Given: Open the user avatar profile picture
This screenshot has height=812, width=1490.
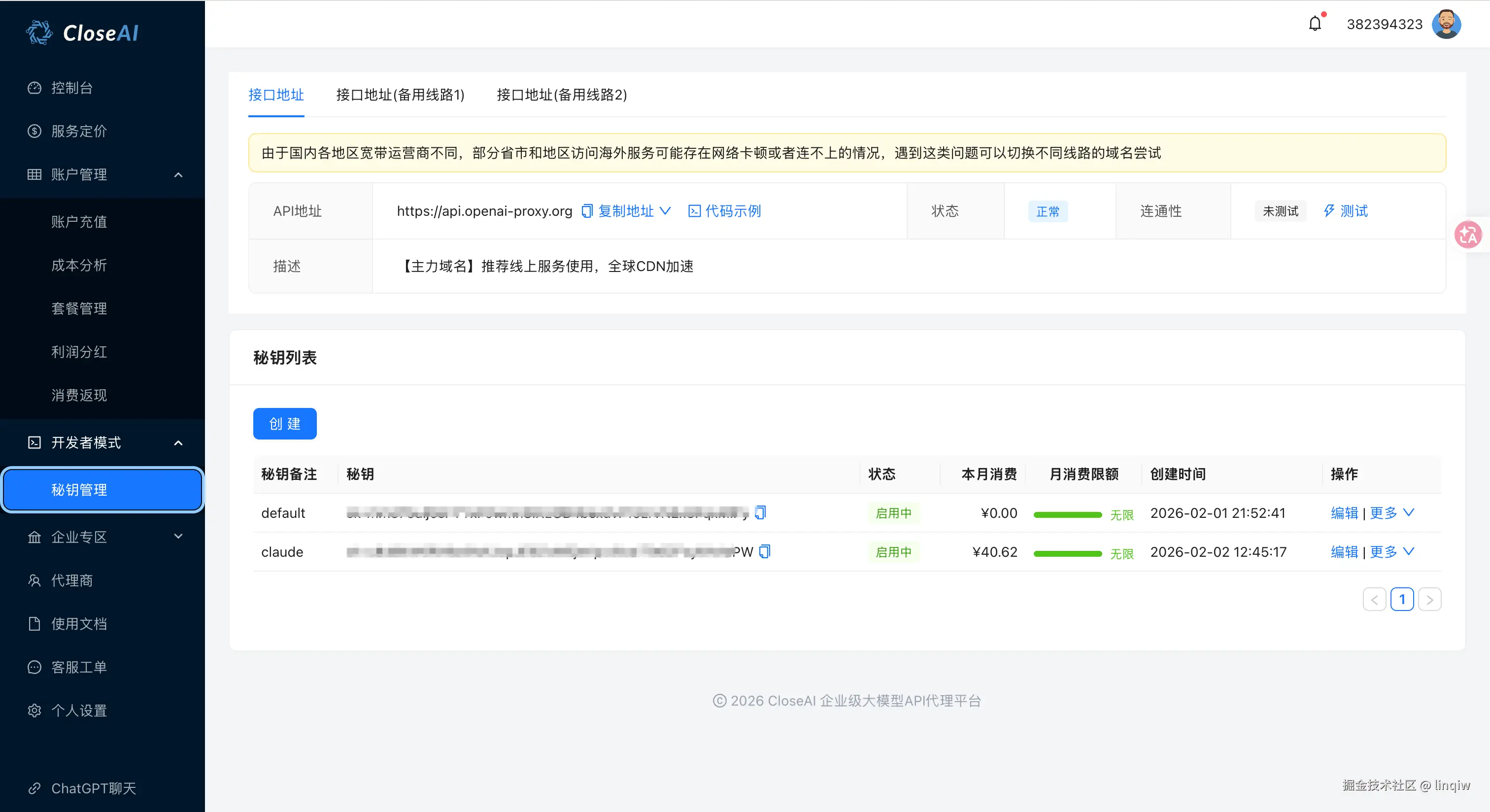Looking at the screenshot, I should pyautogui.click(x=1446, y=24).
